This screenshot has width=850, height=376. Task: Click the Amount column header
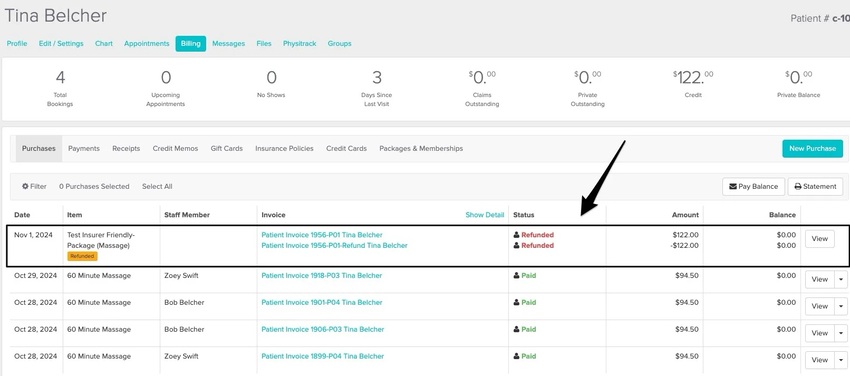[x=685, y=215]
